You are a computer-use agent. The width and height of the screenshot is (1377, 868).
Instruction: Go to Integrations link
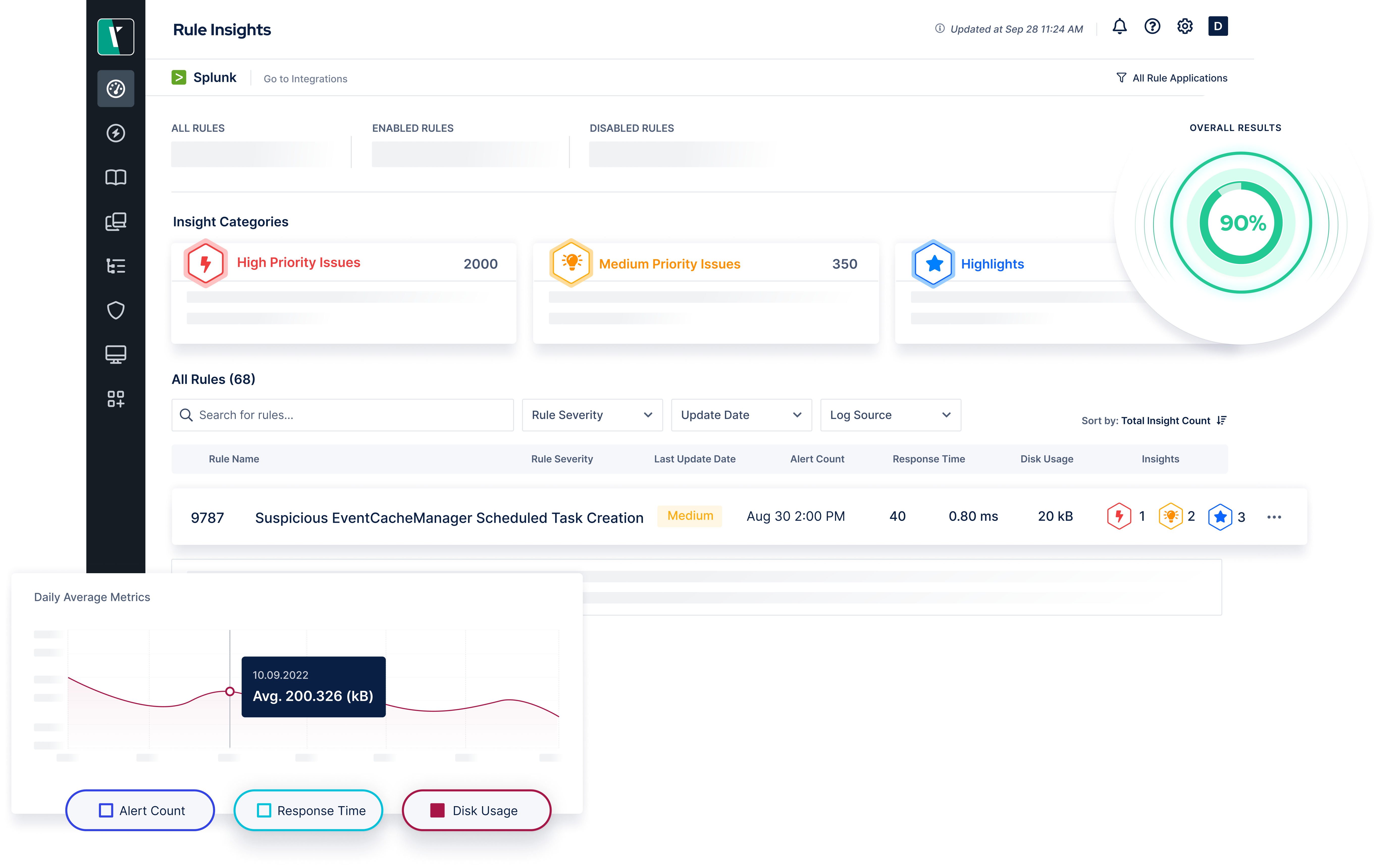pos(305,79)
